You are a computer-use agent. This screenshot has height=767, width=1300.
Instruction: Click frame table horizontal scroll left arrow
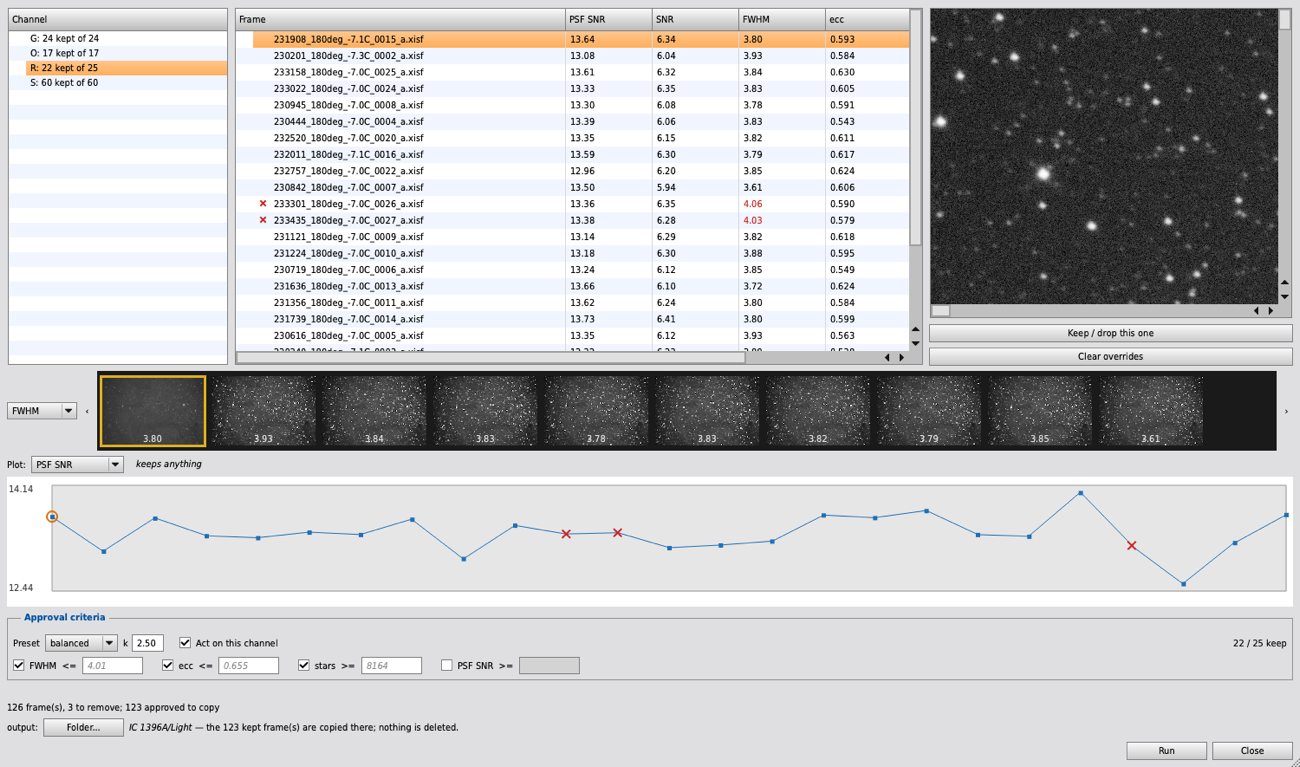887,357
